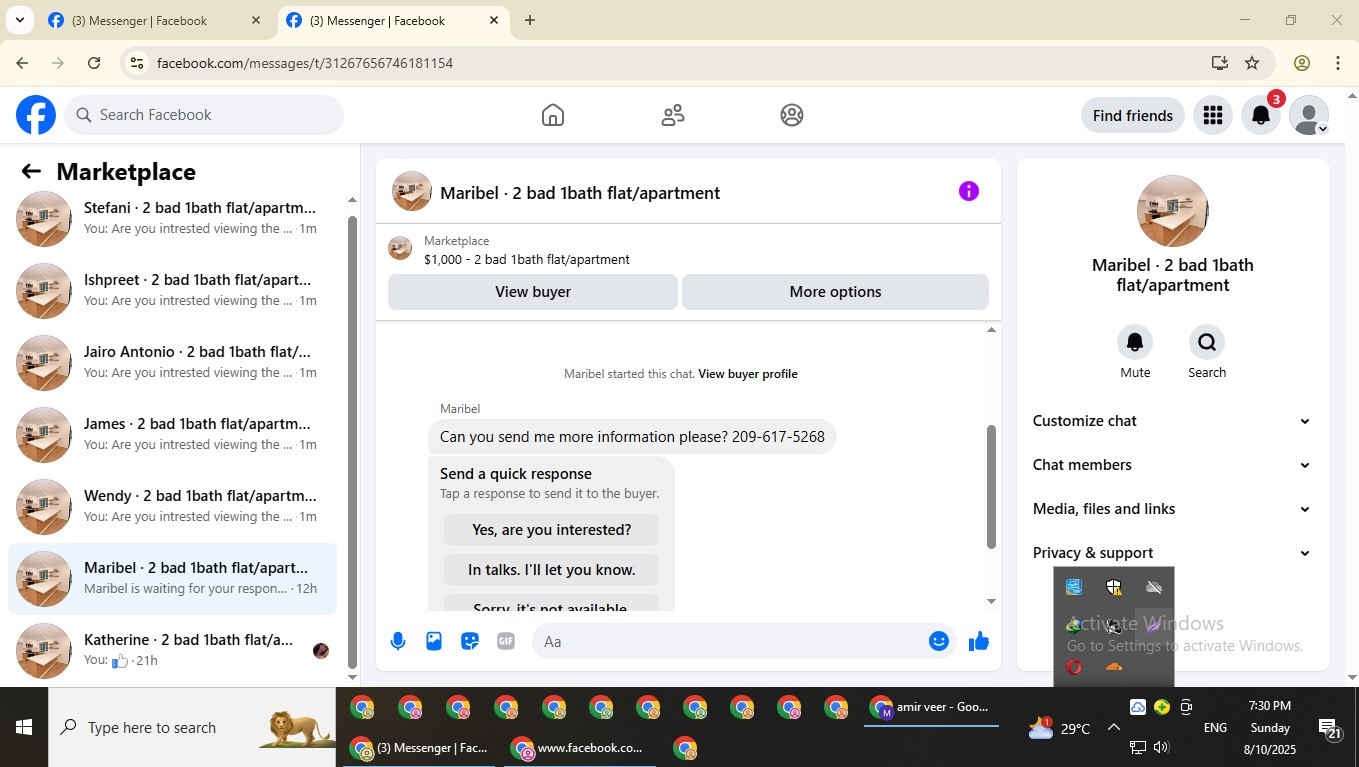Send quick response 'Yes, are you interested?'
This screenshot has width=1359, height=767.
coord(551,530)
